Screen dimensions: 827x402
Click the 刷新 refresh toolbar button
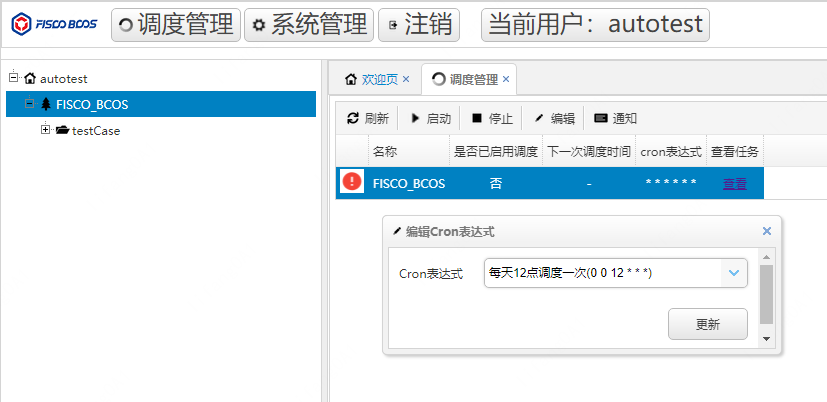click(x=368, y=119)
